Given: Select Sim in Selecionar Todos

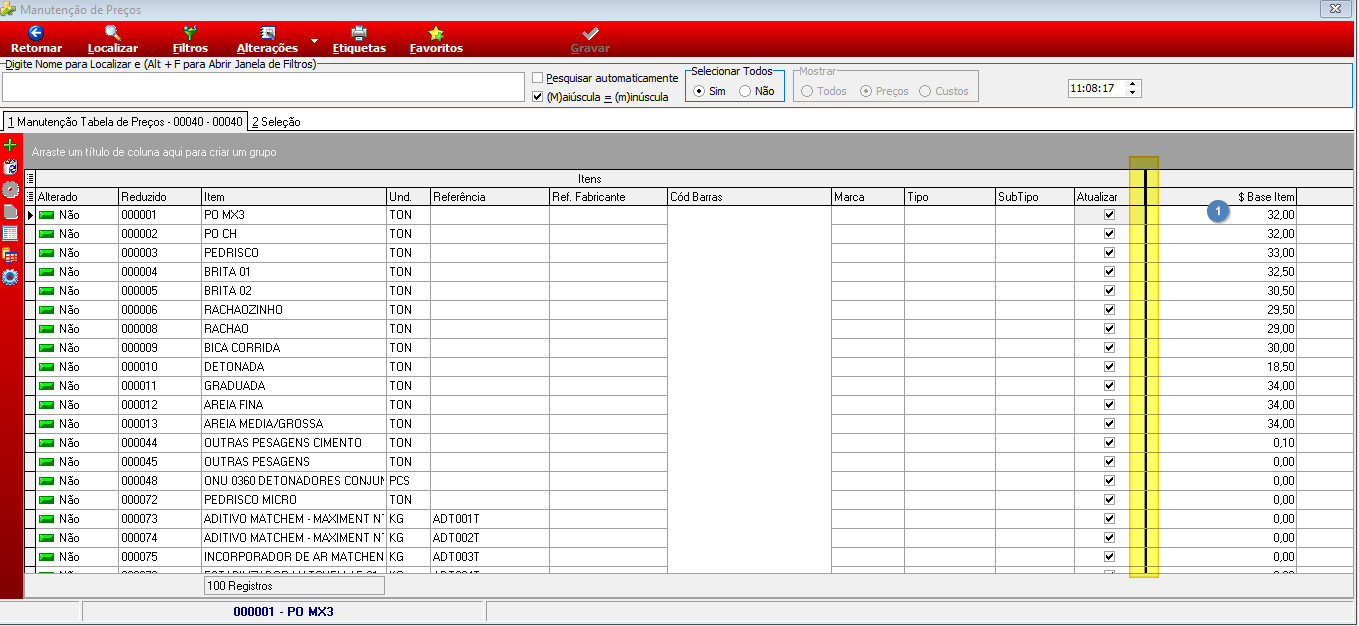Looking at the screenshot, I should 700,91.
